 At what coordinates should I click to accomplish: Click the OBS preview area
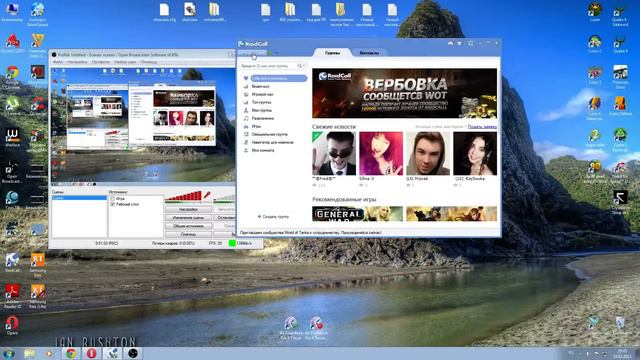pyautogui.click(x=143, y=126)
